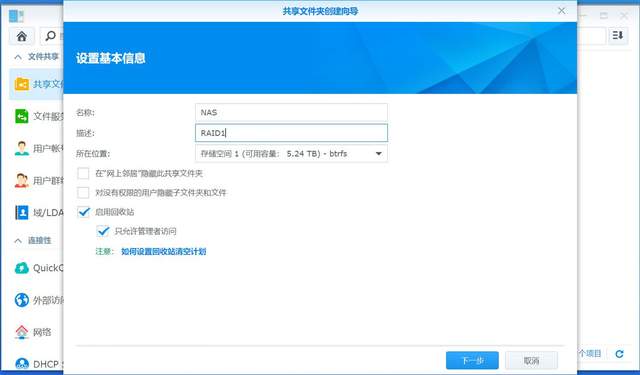Click the description field containing RAID1

click(291, 133)
